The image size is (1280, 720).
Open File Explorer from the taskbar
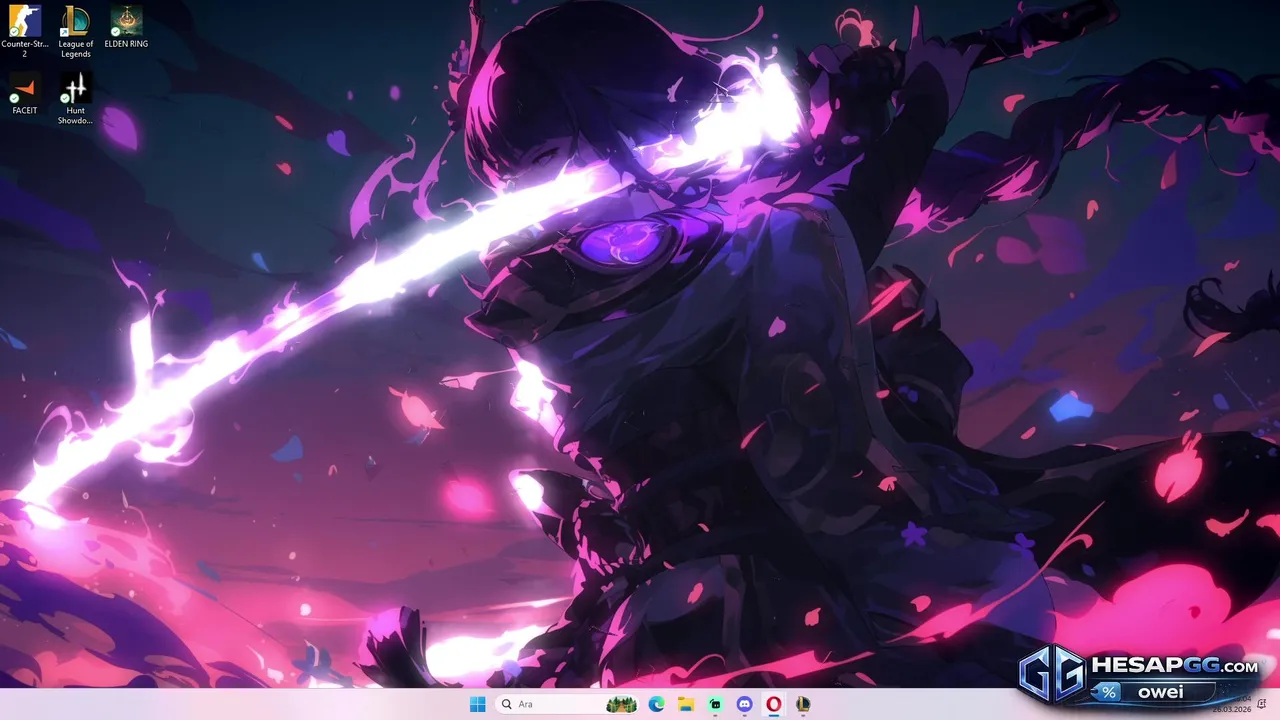click(686, 704)
